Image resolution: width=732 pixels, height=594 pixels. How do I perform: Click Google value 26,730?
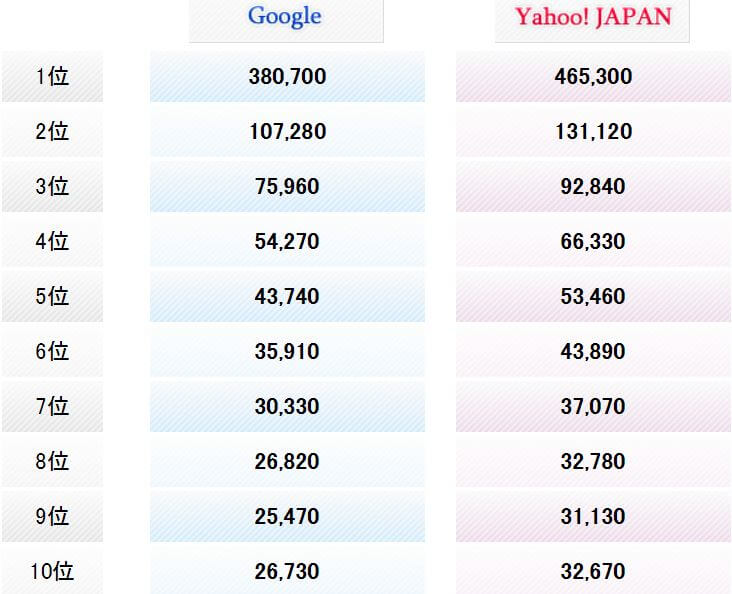(288, 571)
